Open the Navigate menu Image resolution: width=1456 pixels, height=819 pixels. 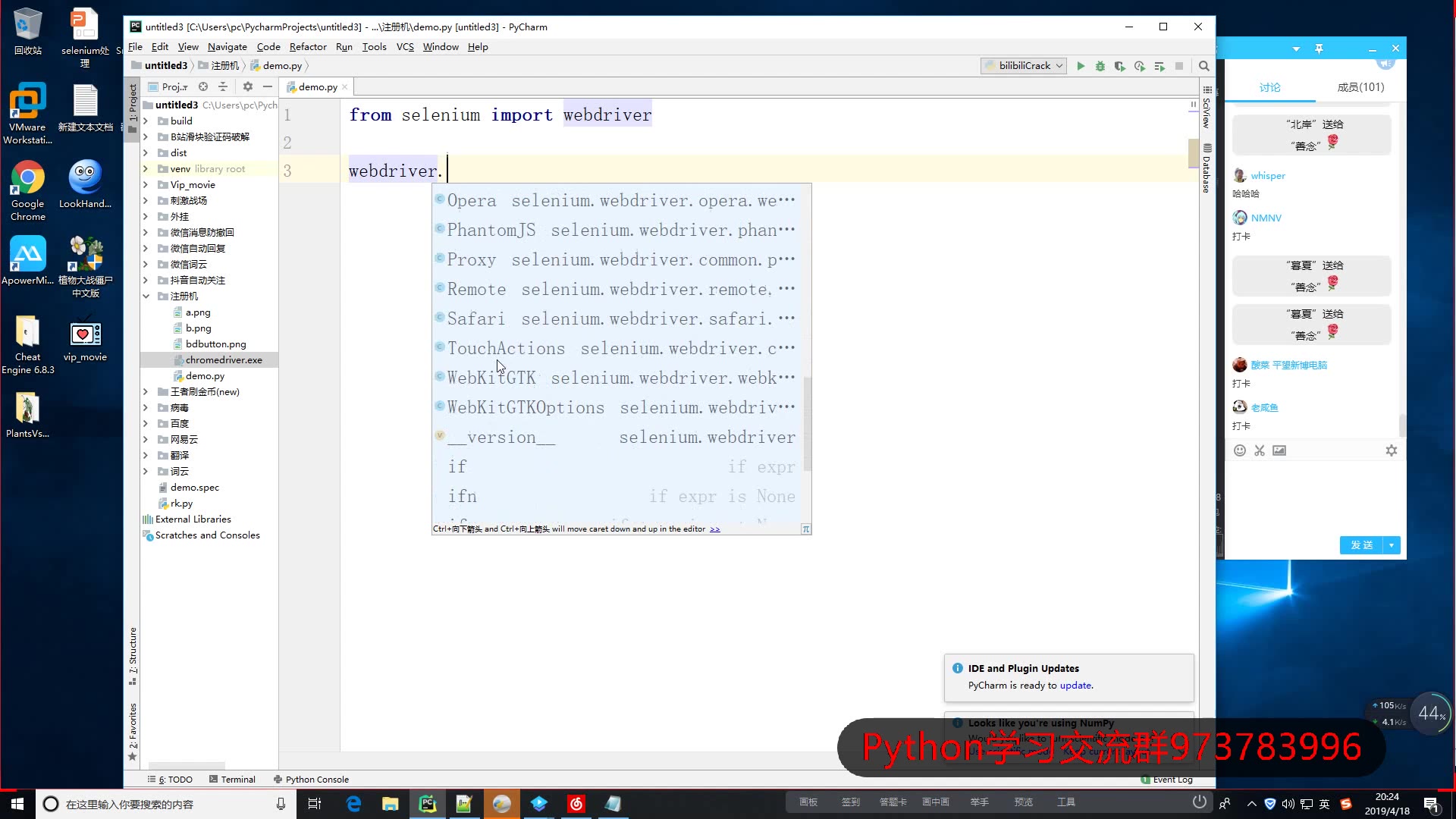[x=227, y=47]
